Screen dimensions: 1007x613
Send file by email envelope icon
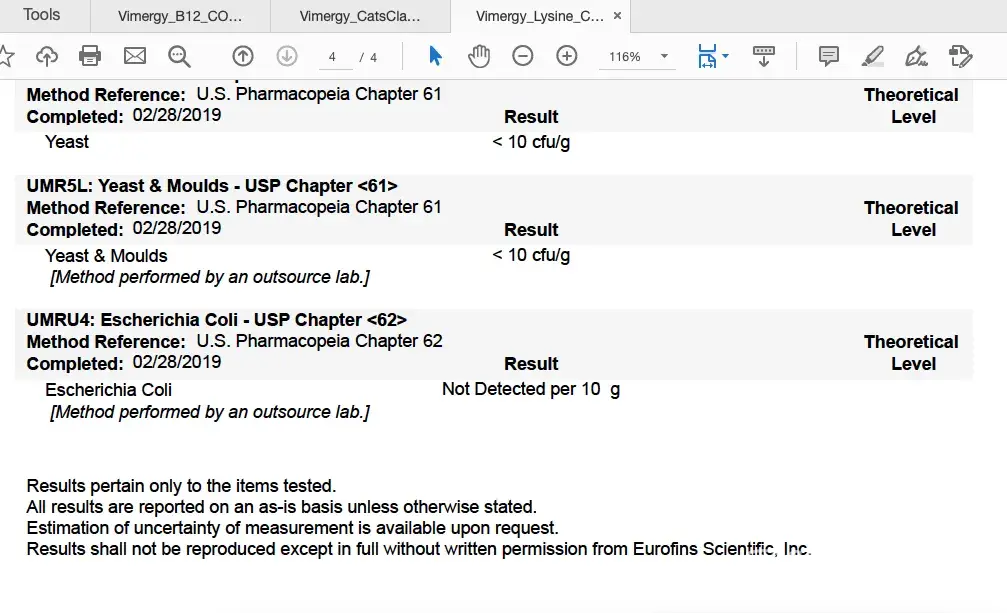point(135,56)
